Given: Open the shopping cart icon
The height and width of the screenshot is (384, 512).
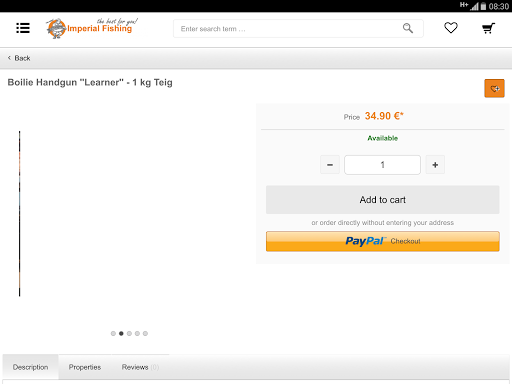Looking at the screenshot, I should tap(488, 28).
